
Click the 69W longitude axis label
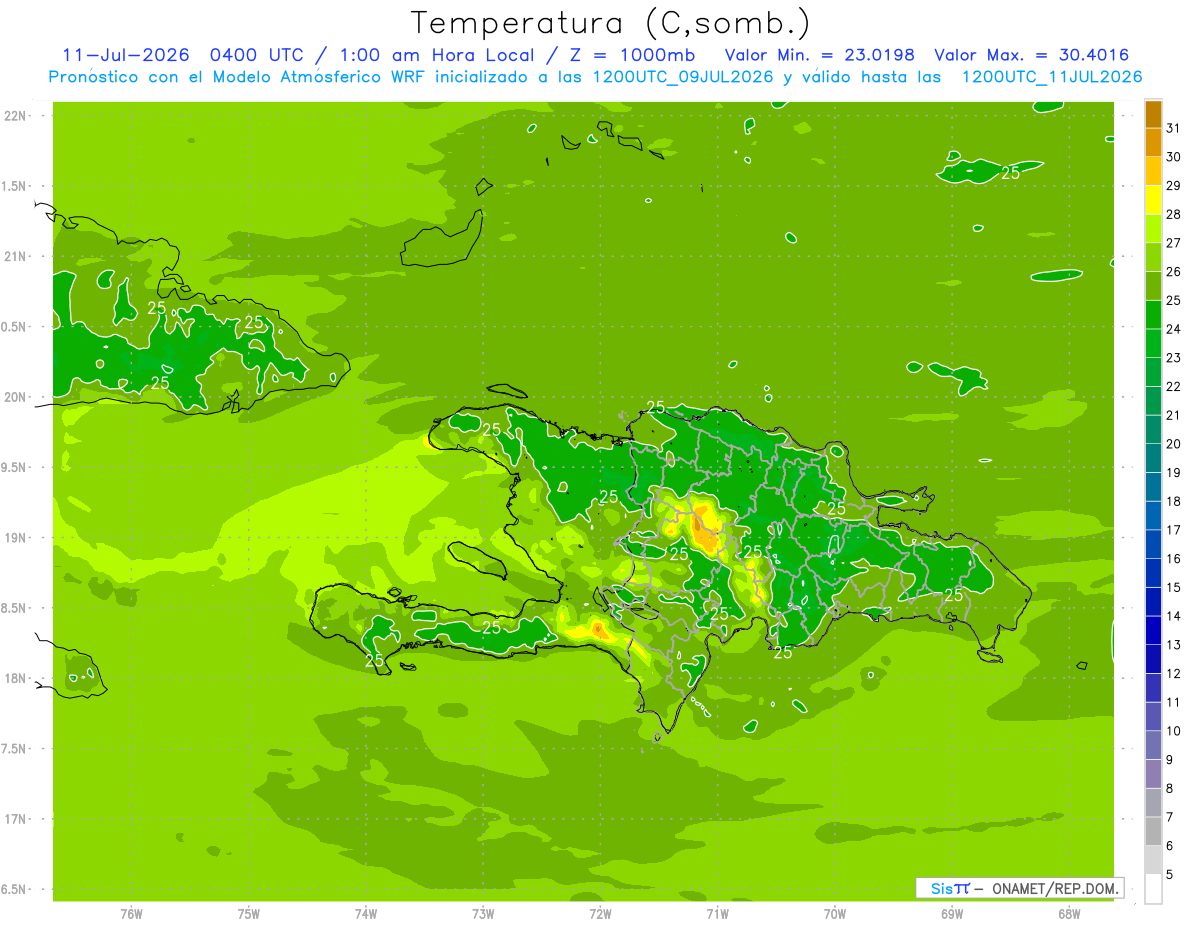952,914
